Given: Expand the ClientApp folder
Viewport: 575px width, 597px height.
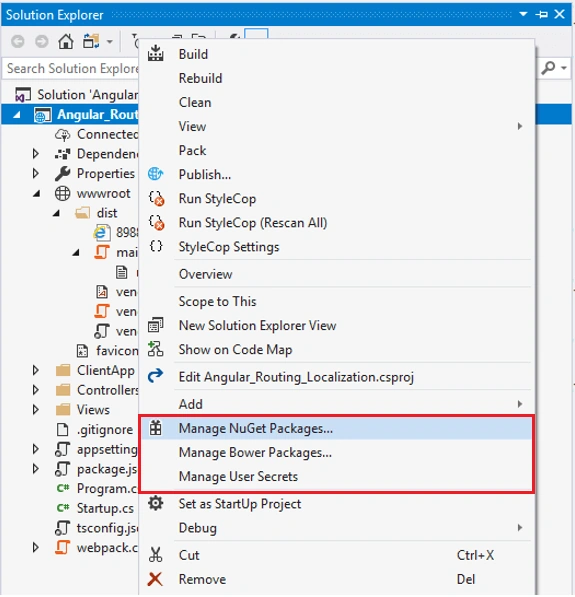Looking at the screenshot, I should [x=35, y=370].
